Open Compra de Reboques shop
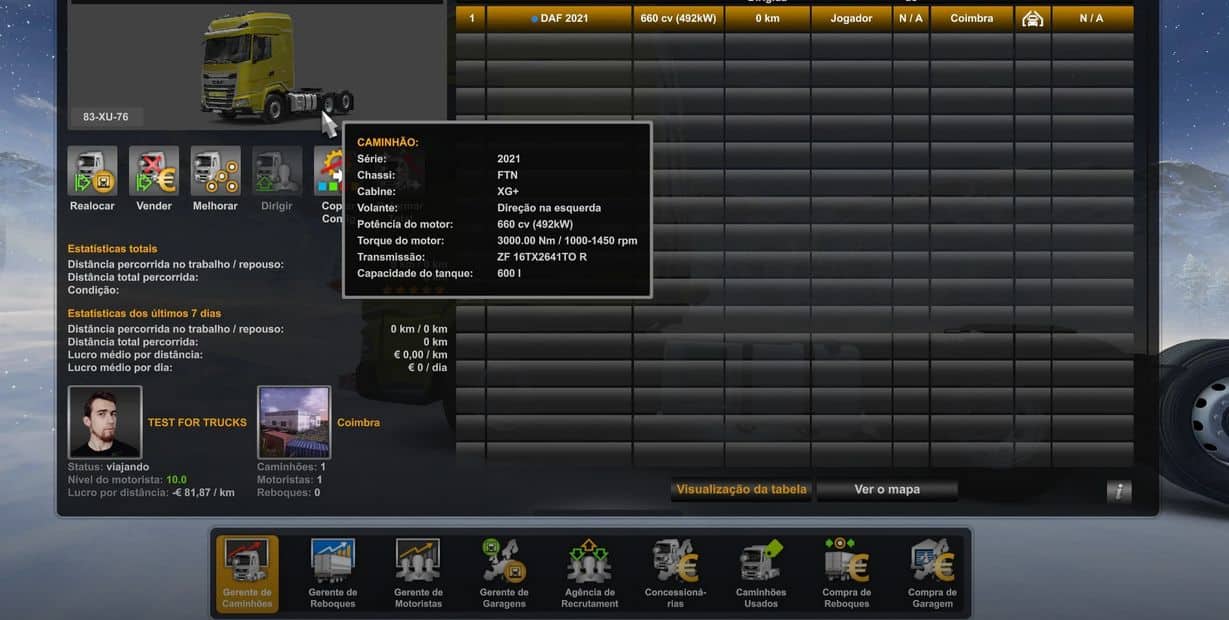Viewport: 1229px width, 620px height. [x=846, y=572]
